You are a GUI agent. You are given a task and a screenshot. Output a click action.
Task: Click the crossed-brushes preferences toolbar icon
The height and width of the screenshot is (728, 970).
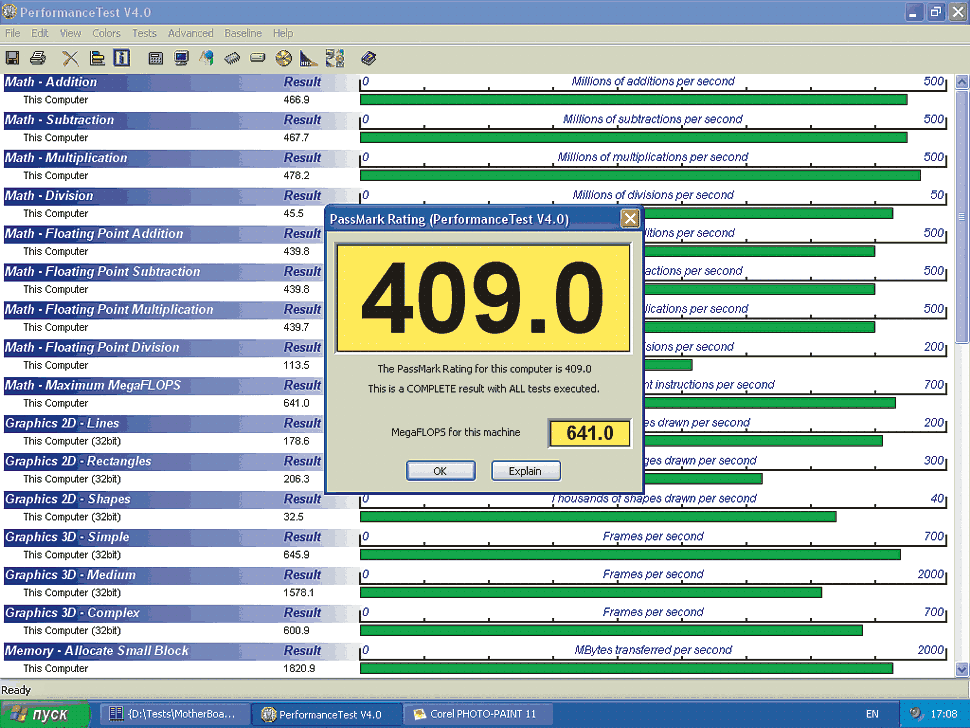coord(71,58)
